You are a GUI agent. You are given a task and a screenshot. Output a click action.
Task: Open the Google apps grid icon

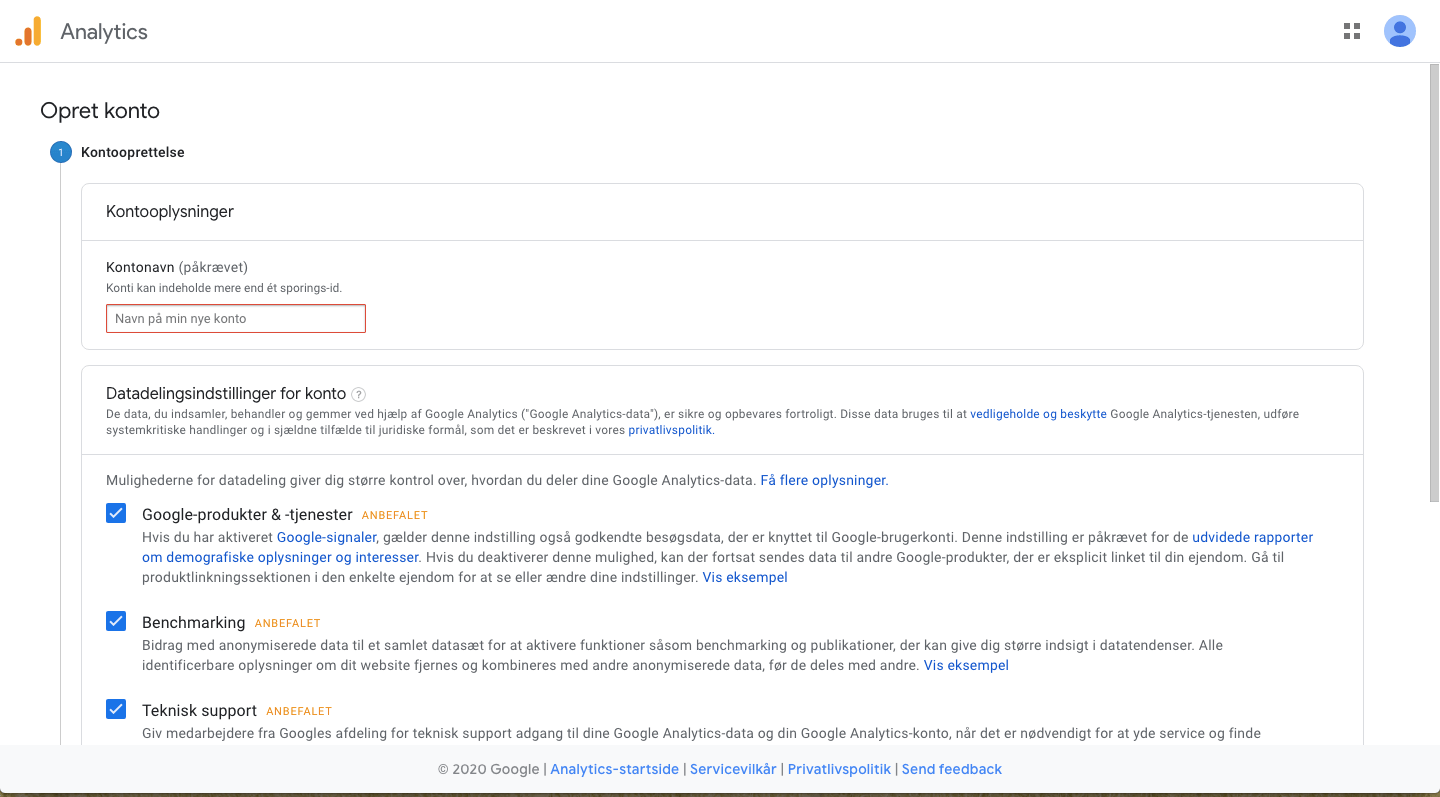click(1352, 31)
